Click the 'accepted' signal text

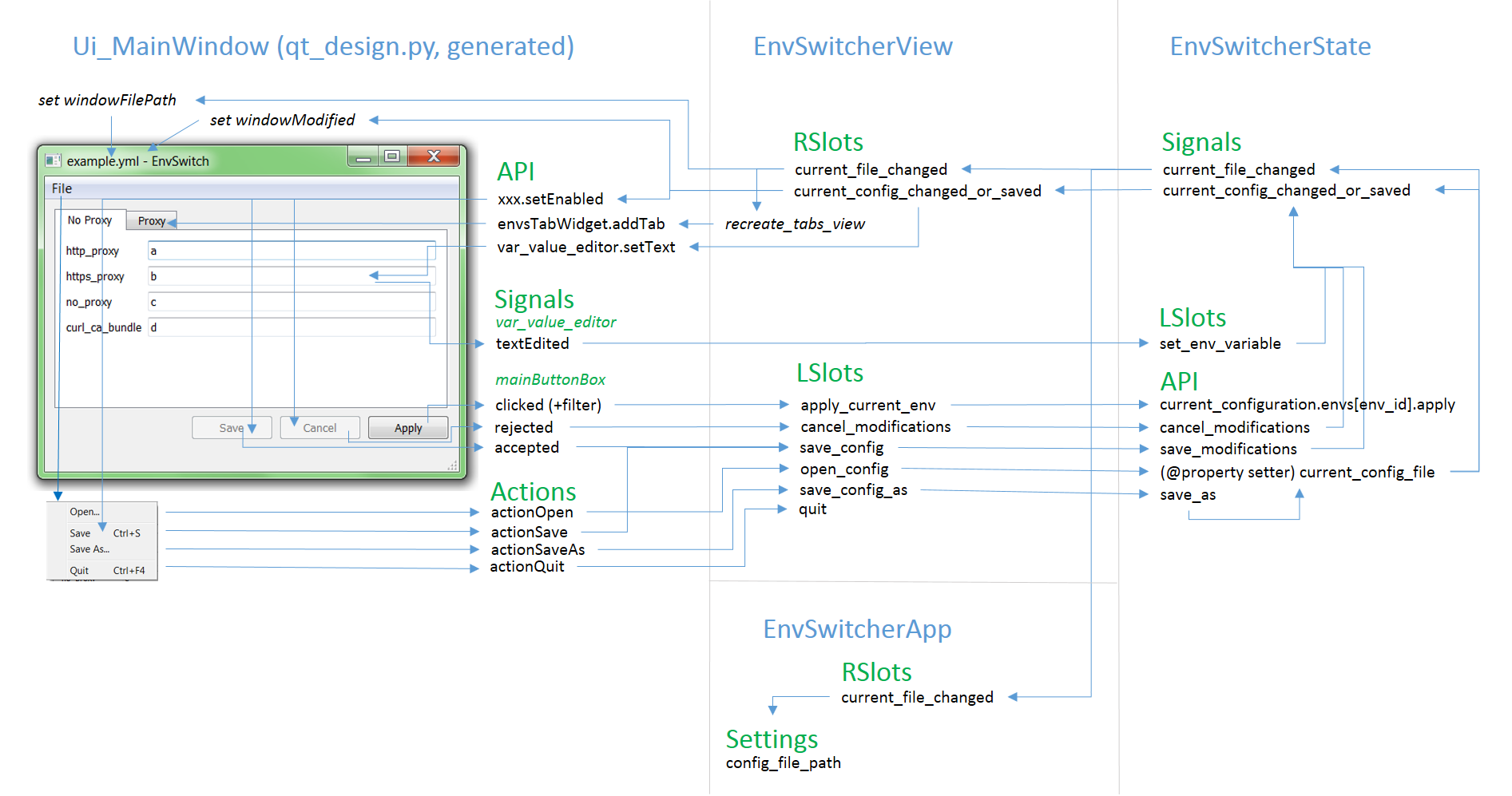(x=526, y=447)
